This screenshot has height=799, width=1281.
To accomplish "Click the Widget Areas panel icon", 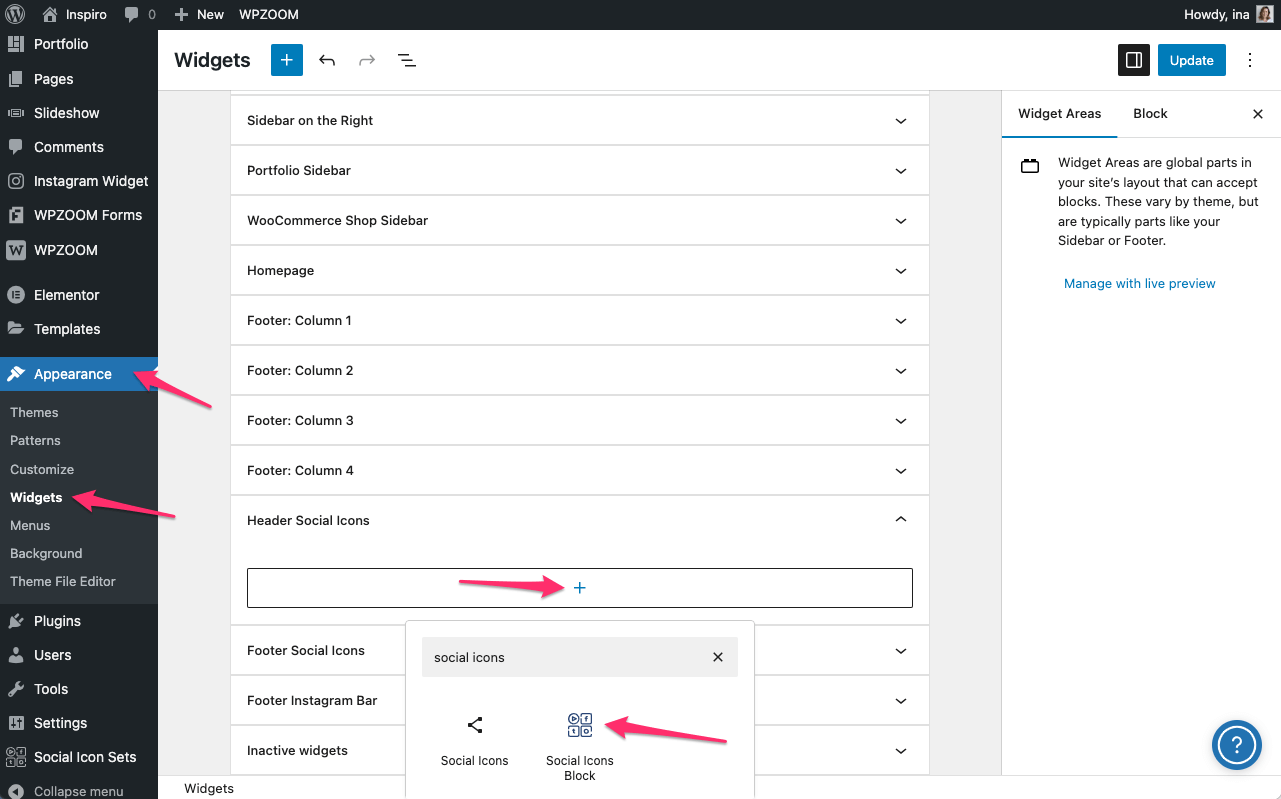I will (1030, 166).
